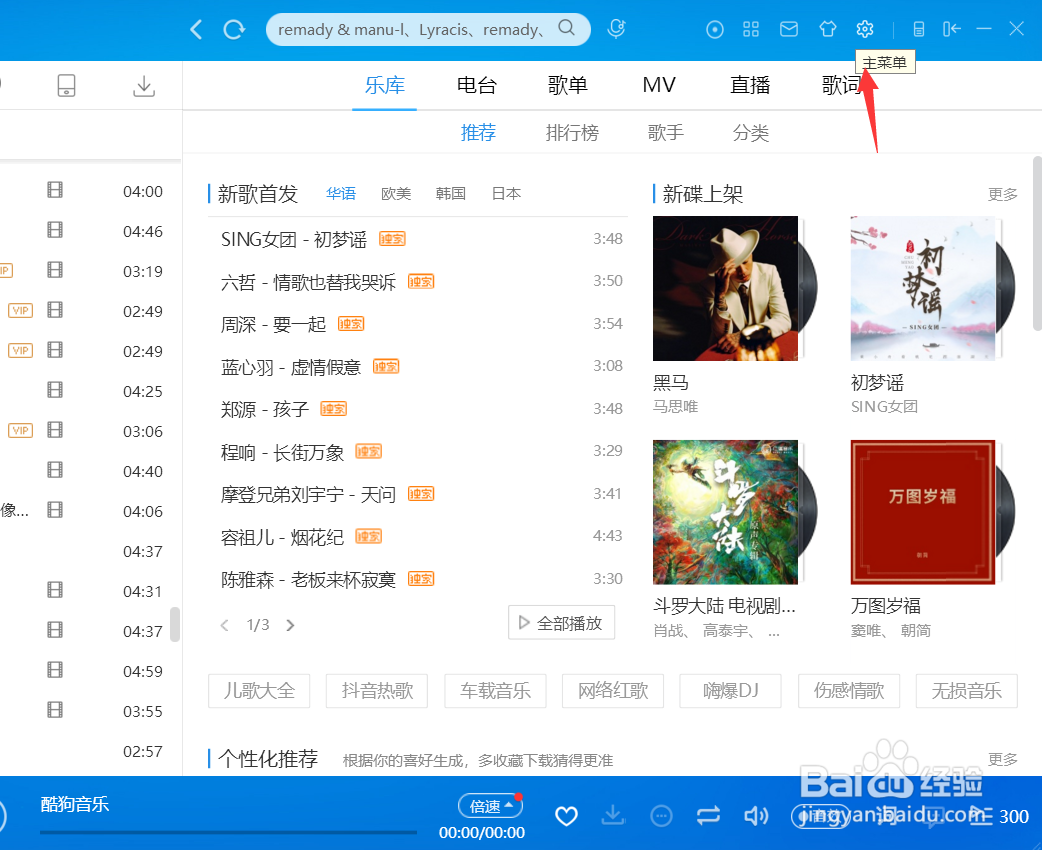Go to next page of new songs
Viewport: 1042px width, 850px height.
point(290,625)
